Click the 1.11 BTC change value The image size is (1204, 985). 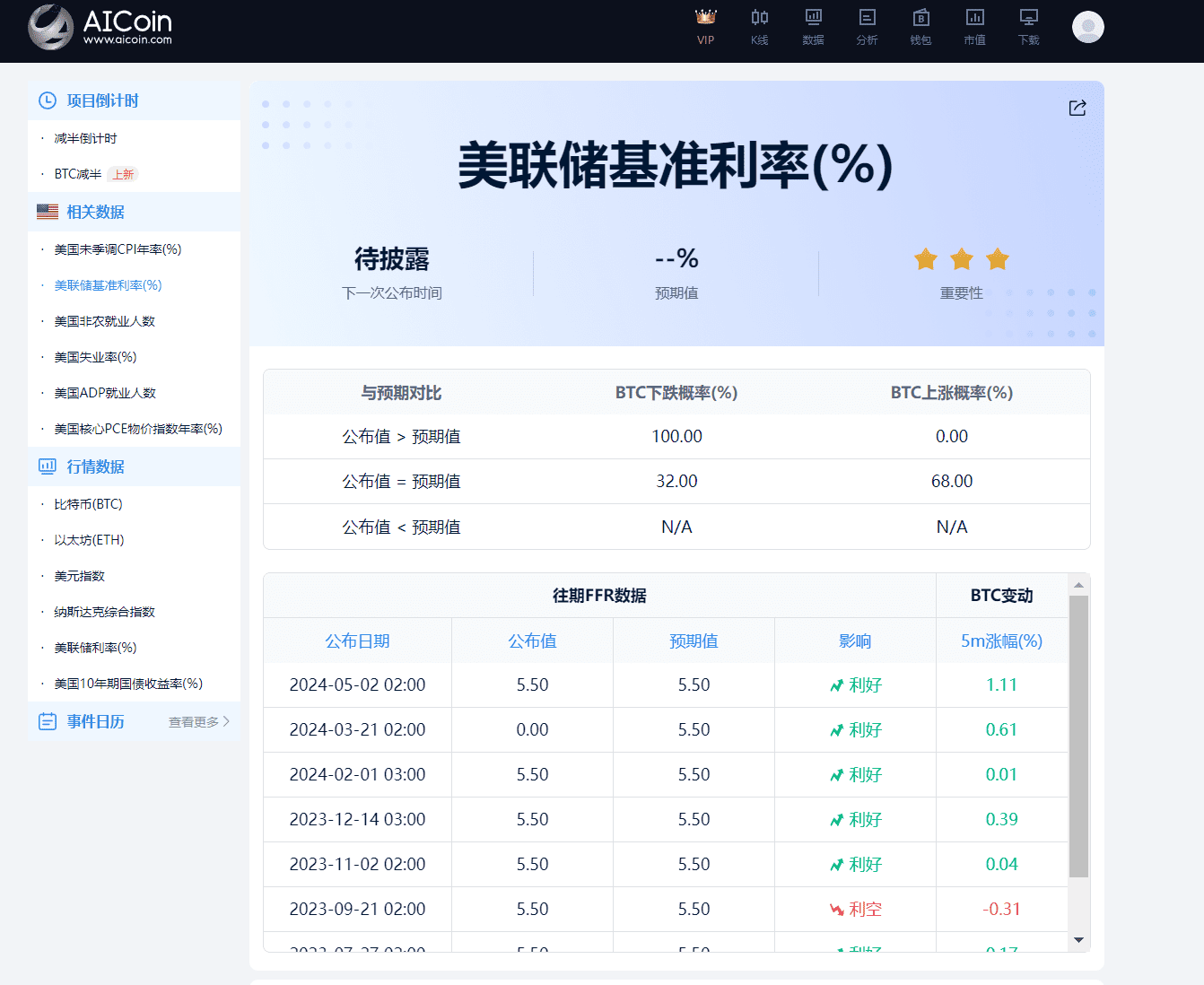pos(1001,684)
